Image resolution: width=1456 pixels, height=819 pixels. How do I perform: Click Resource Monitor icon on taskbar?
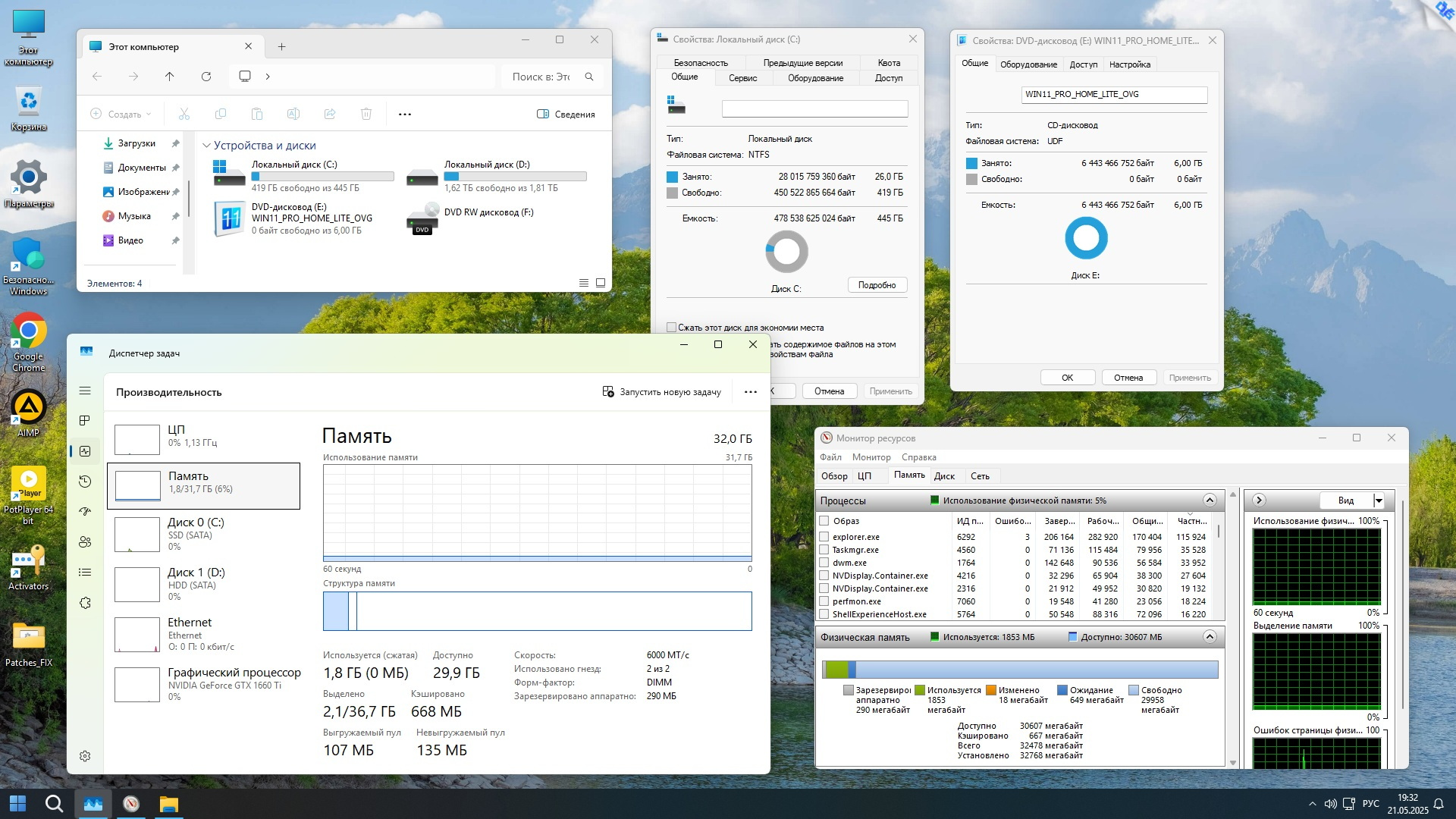pos(131,804)
